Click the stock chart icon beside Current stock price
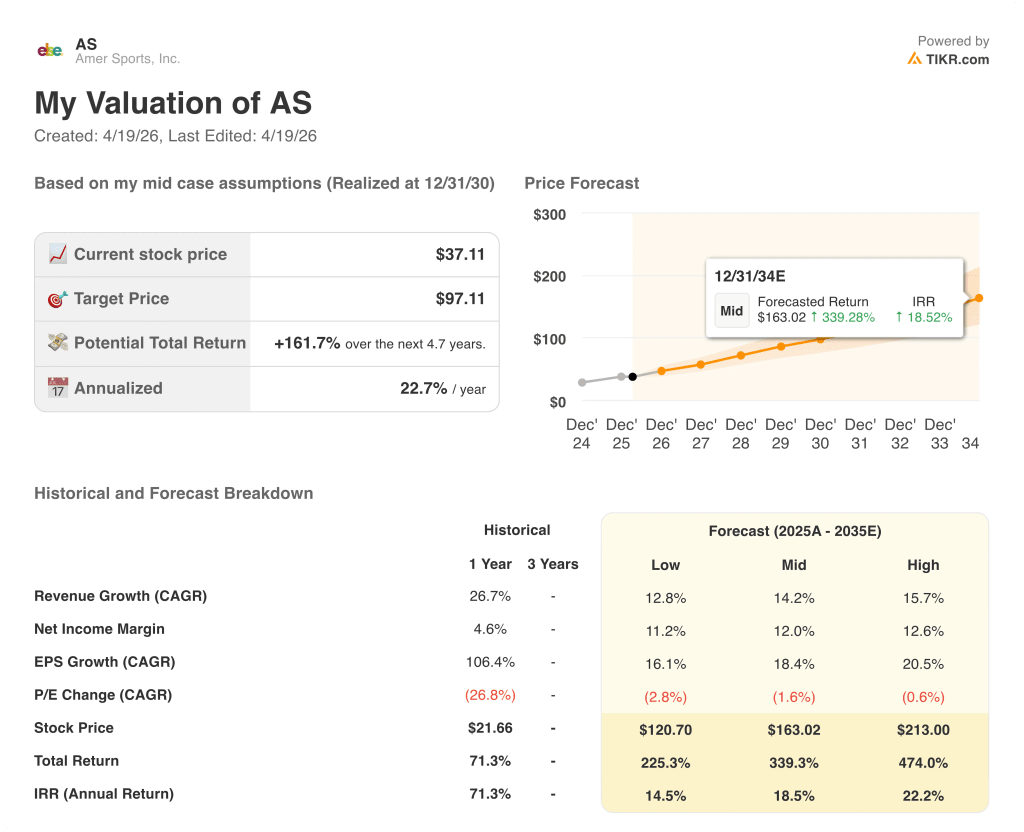 click(x=56, y=254)
